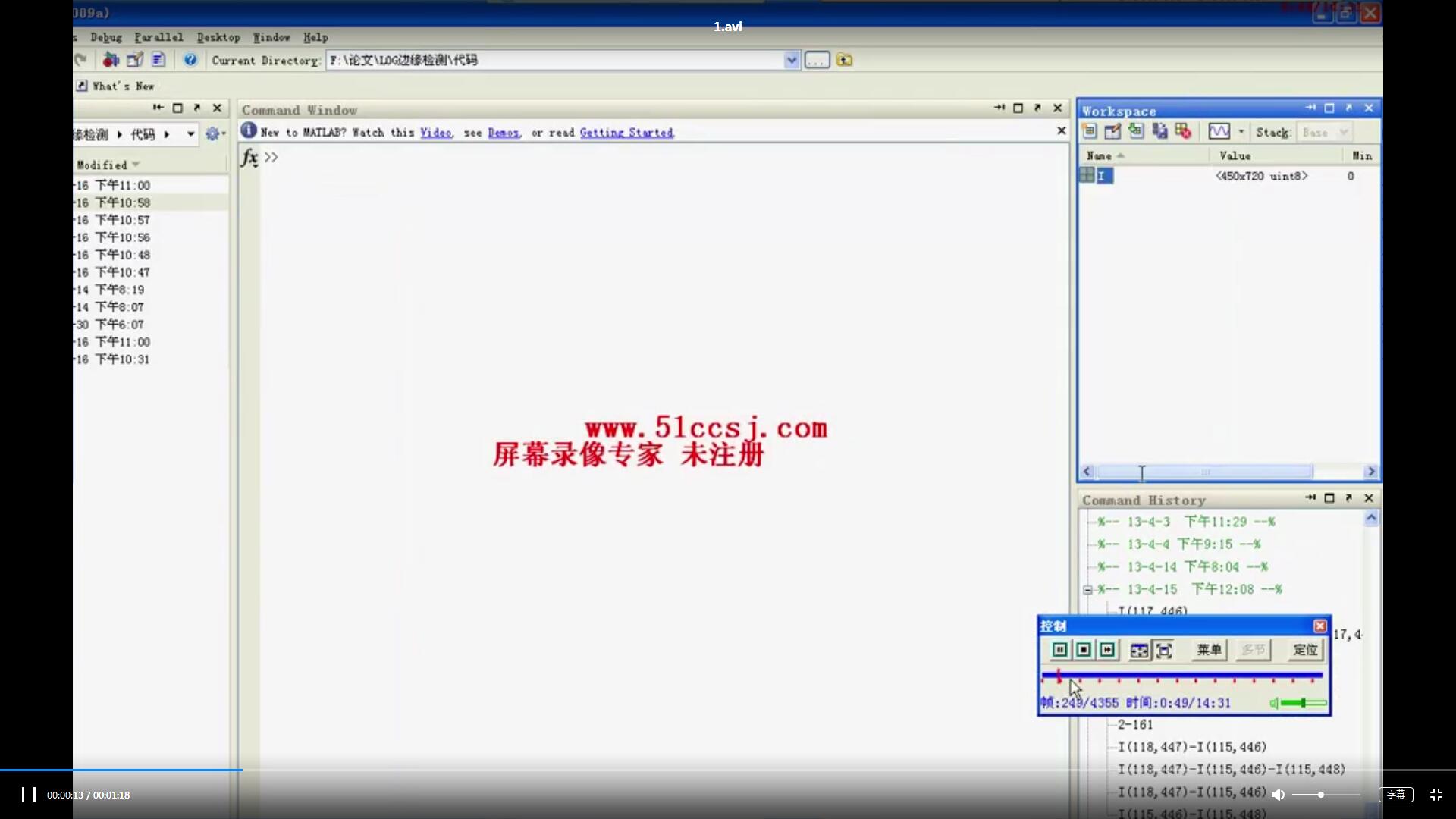This screenshot has width=1456, height=819.
Task: Select variable I in Workspace
Action: [x=1097, y=175]
